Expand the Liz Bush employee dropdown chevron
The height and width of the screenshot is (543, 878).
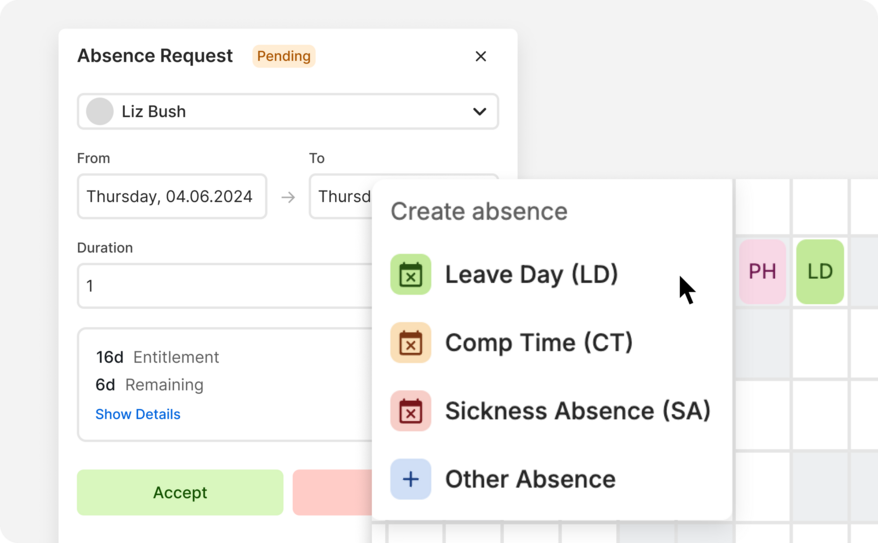coord(479,111)
